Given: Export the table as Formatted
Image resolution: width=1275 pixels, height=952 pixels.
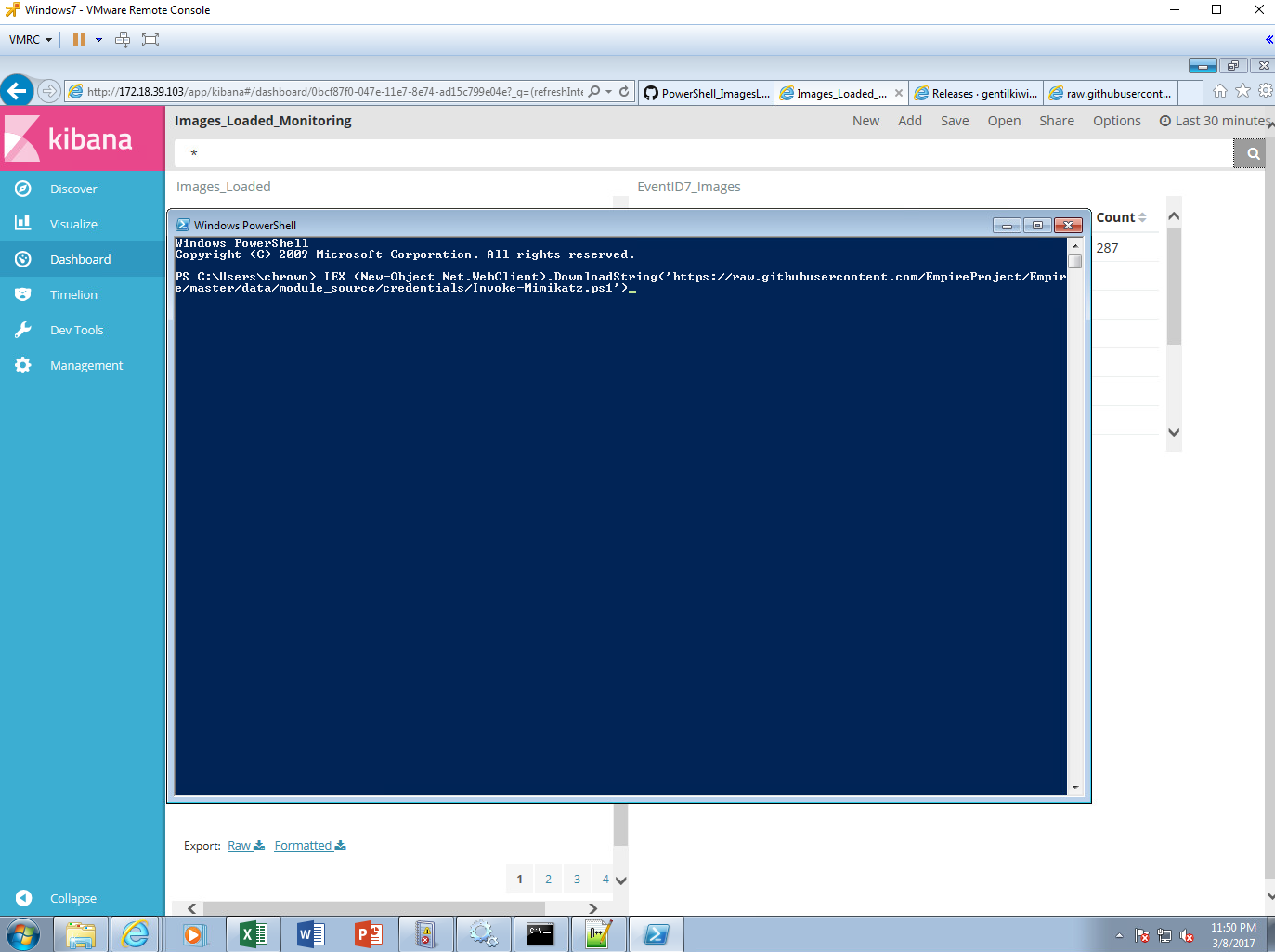Looking at the screenshot, I should pyautogui.click(x=310, y=845).
